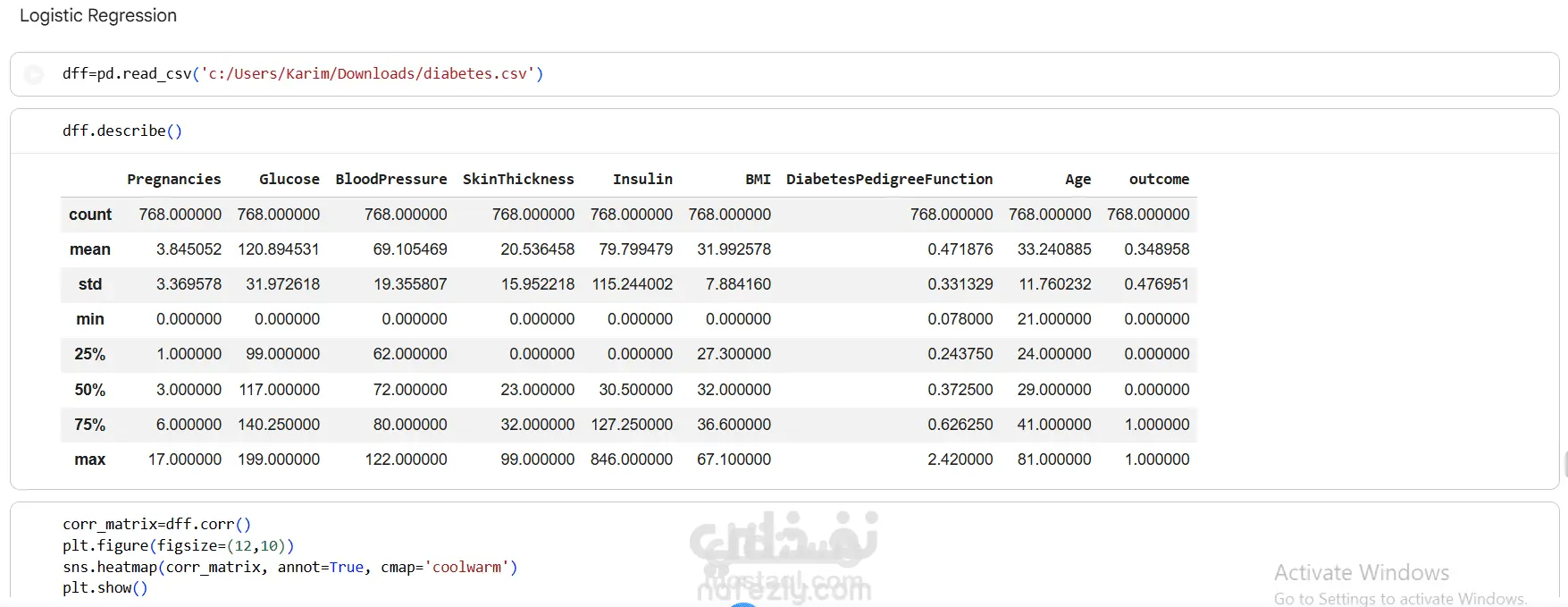Click the 25% row label
This screenshot has width=1568, height=607.
click(x=90, y=354)
